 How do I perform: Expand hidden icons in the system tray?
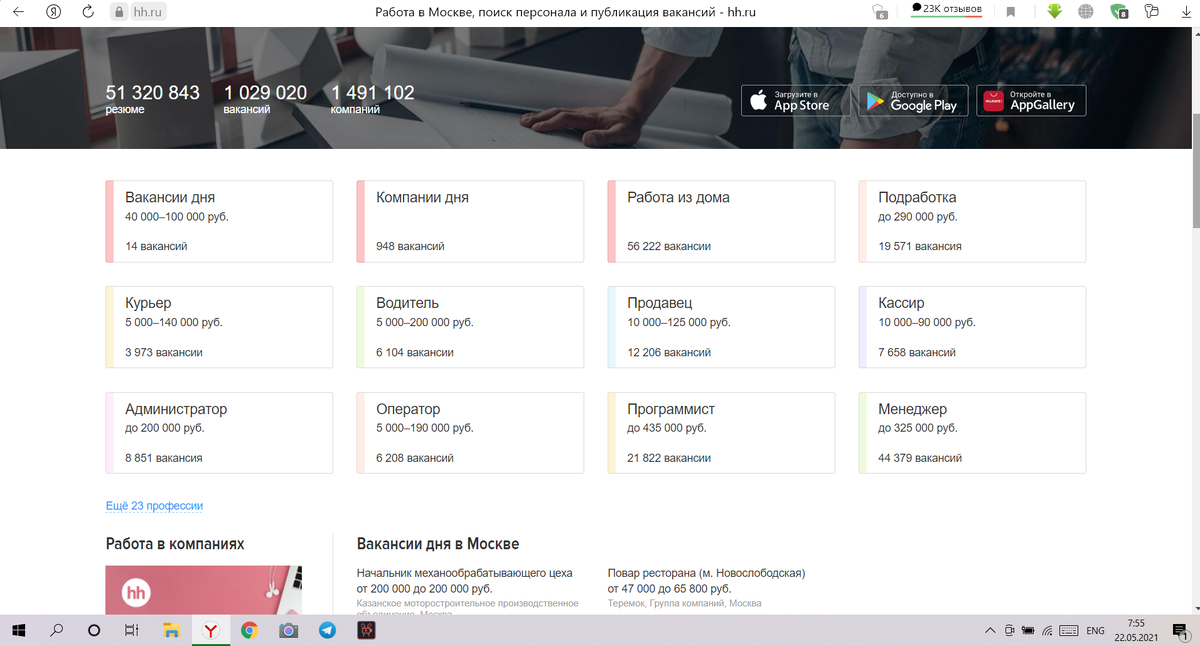point(991,630)
